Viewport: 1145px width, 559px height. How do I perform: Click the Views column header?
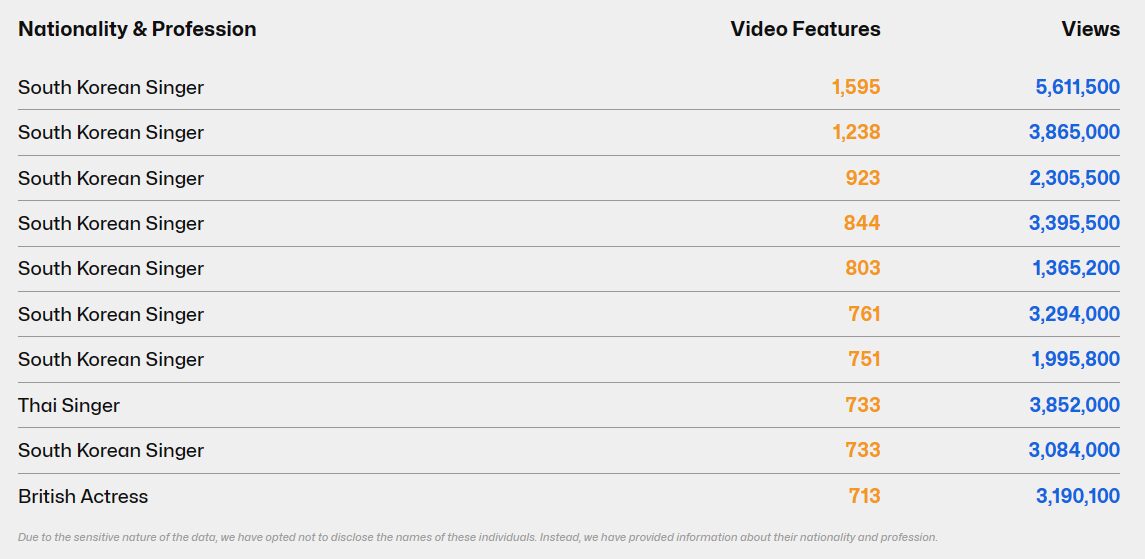click(x=1090, y=29)
